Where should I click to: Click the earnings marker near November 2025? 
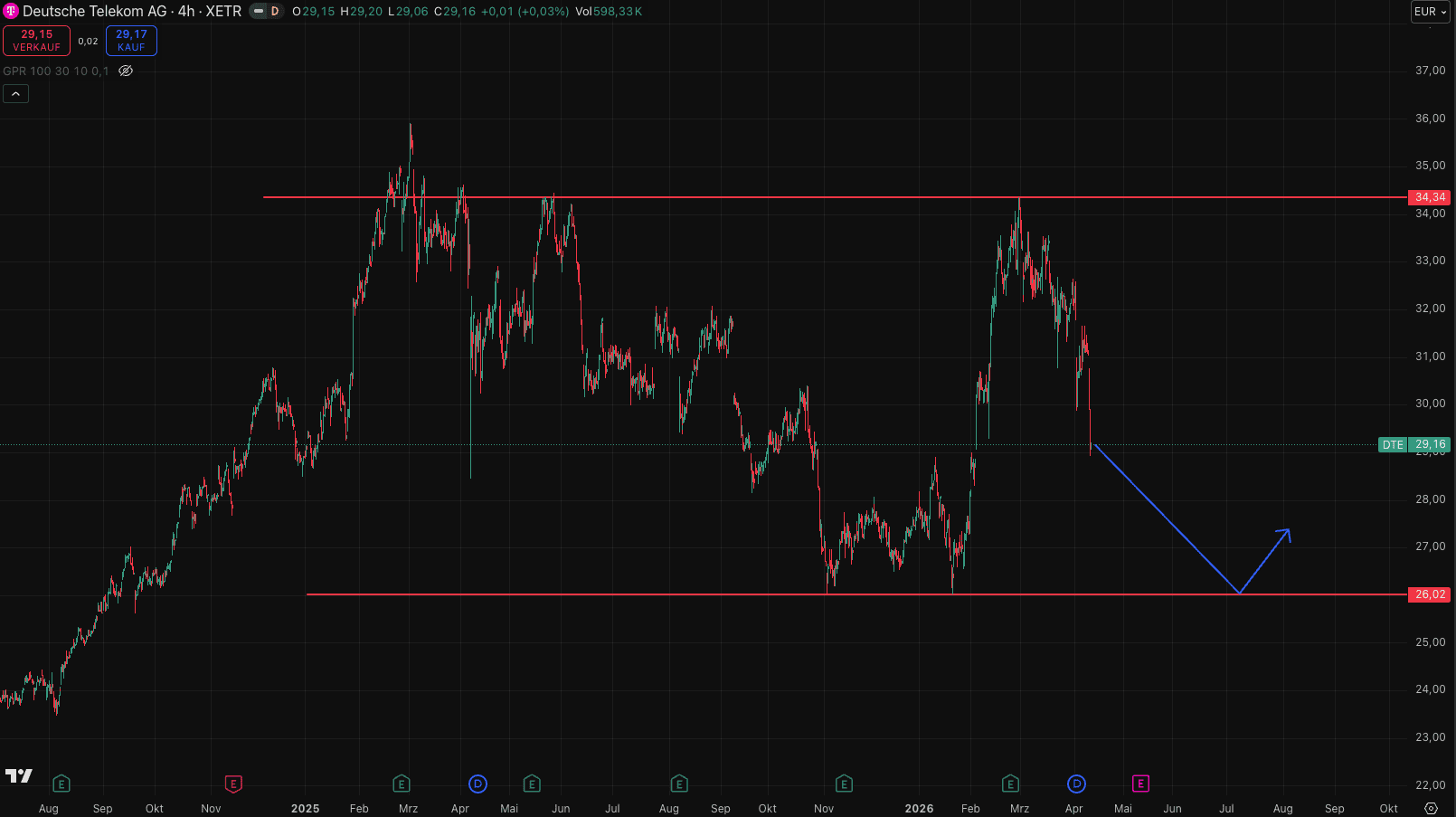pyautogui.click(x=844, y=784)
